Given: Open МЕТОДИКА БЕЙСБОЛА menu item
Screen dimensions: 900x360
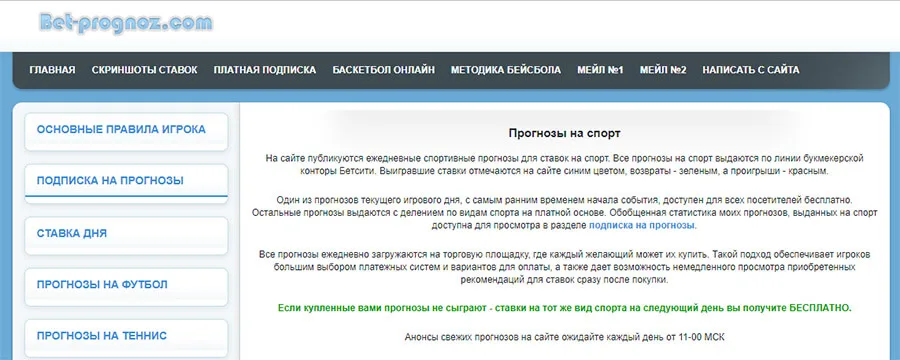Looking at the screenshot, I should tap(506, 70).
